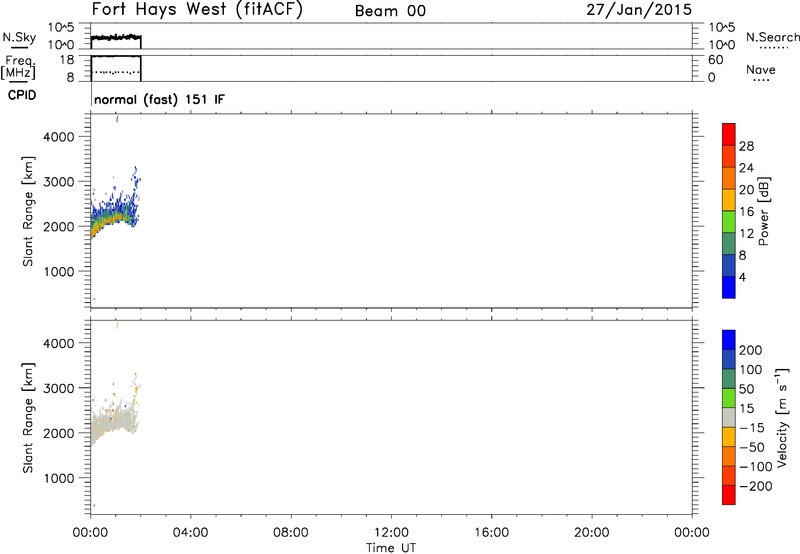Click the 'Power [dB]' color bar label

coord(764,211)
